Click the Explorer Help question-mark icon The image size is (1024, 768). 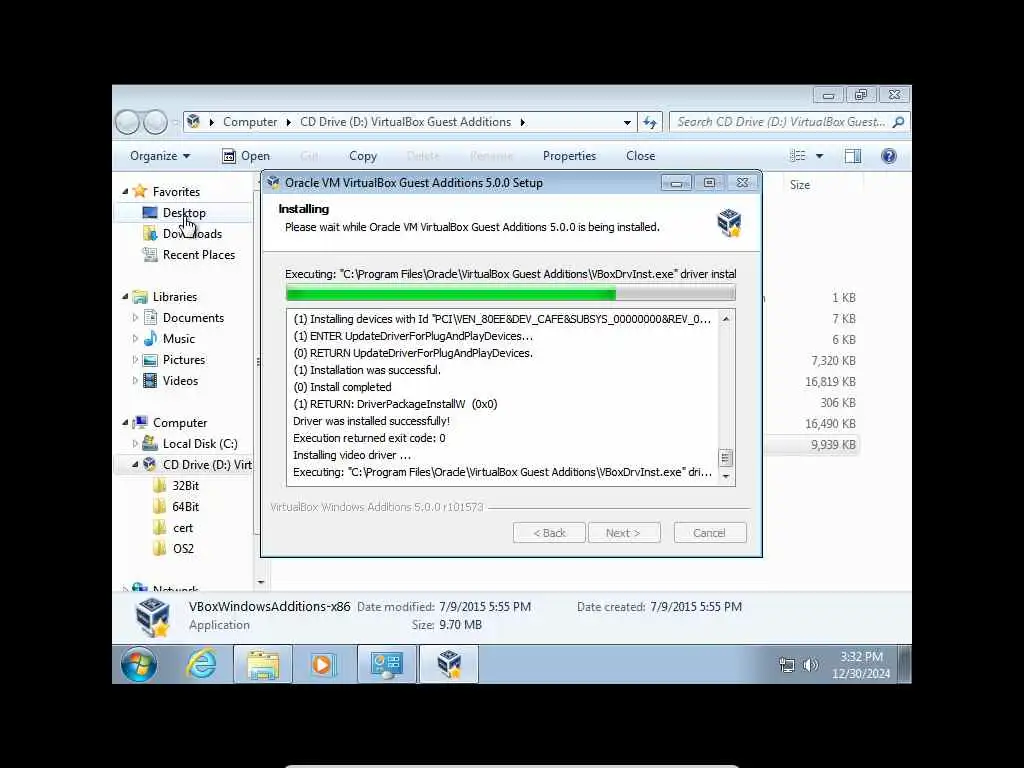888,155
